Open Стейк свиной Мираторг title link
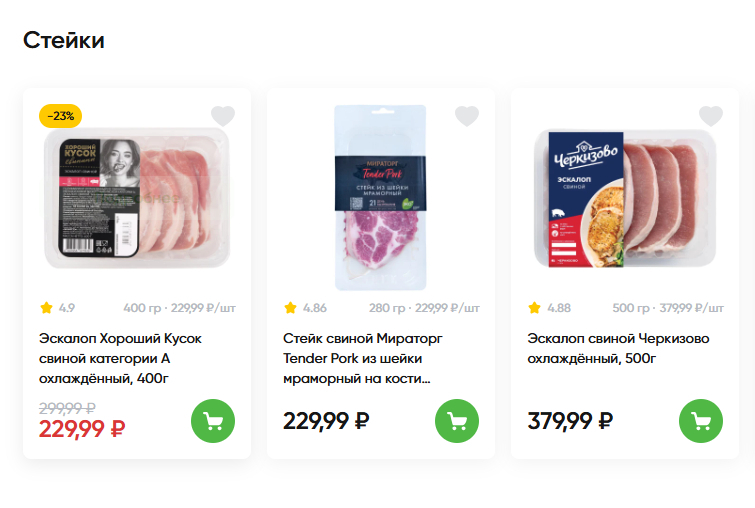Viewport: 755px width, 508px height. (362, 358)
